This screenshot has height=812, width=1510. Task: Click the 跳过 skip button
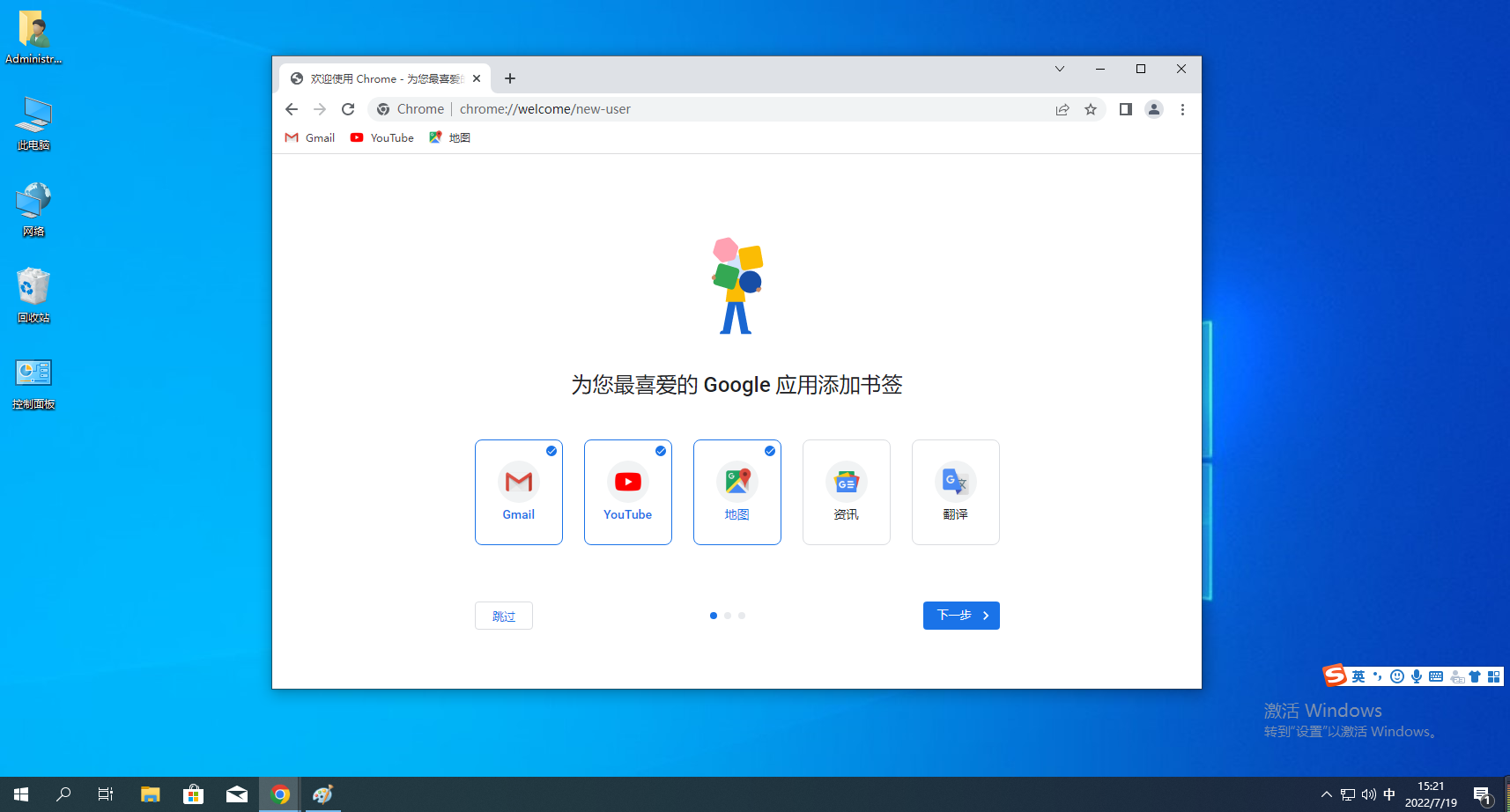[x=504, y=616]
